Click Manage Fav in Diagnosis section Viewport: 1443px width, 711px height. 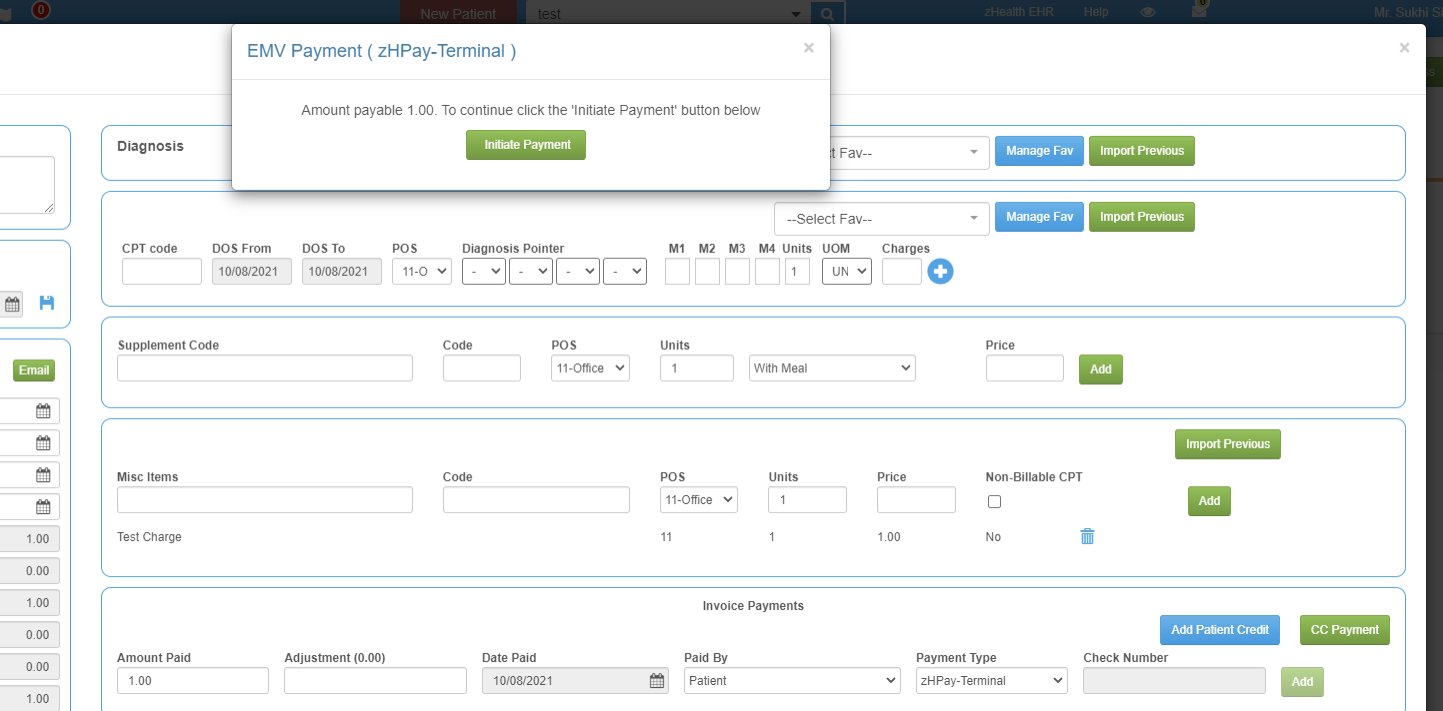[1039, 151]
